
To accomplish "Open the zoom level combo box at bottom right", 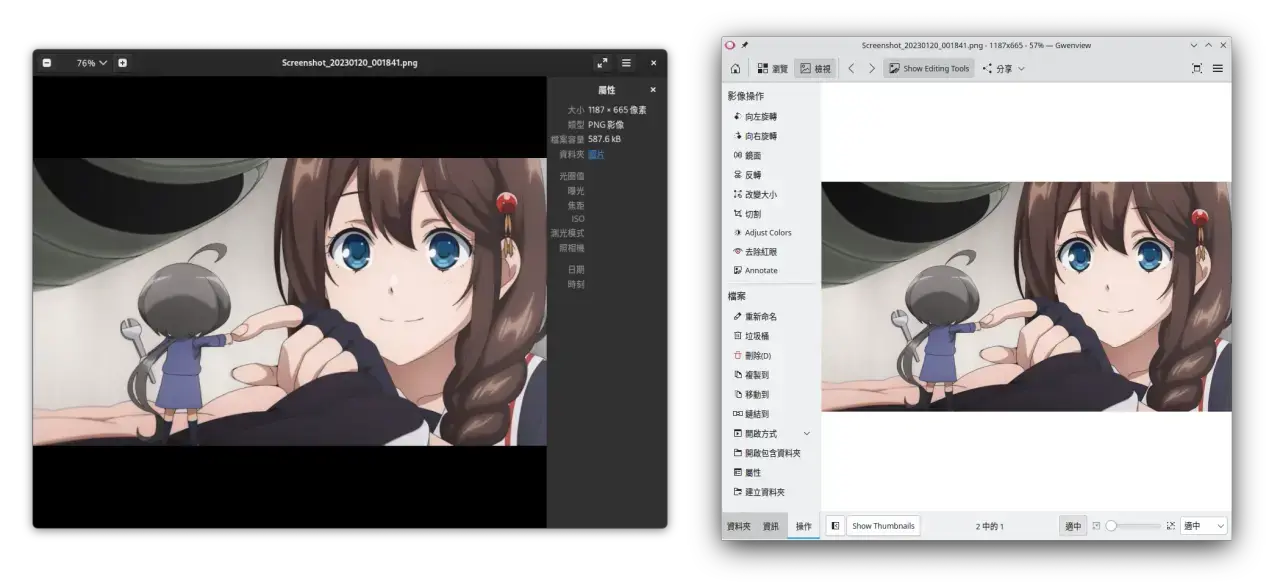I will tap(1203, 525).
